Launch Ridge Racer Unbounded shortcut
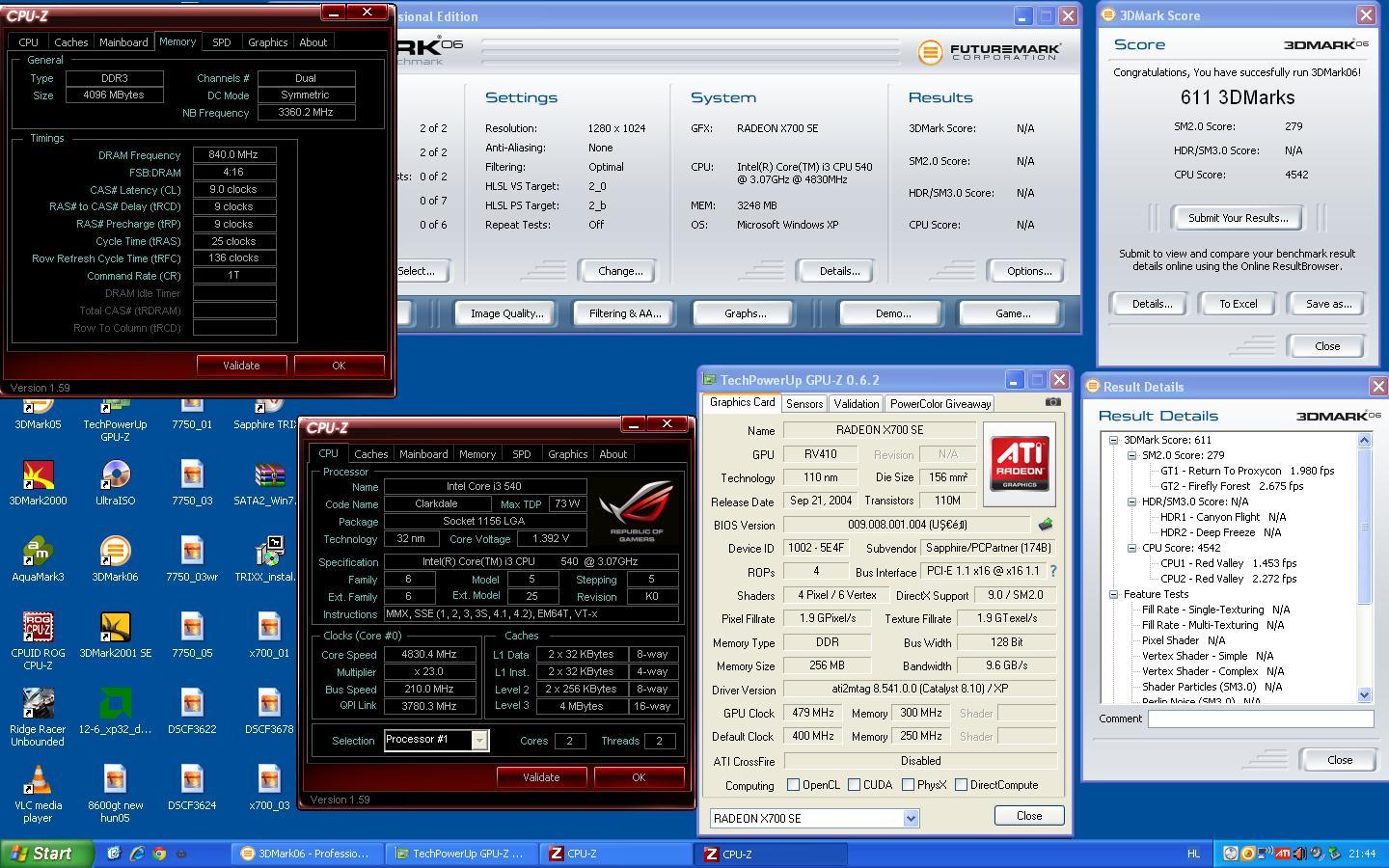The image size is (1389, 868). coord(38,717)
